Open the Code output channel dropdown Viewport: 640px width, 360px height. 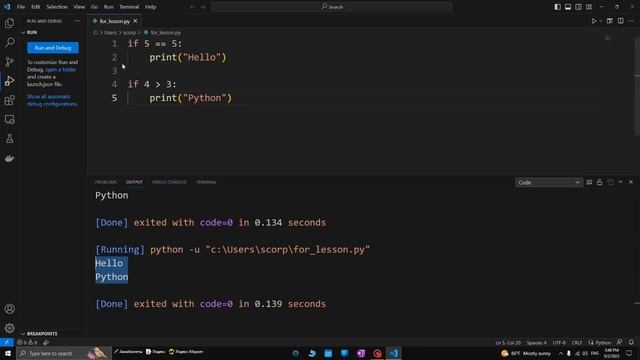[x=549, y=182]
